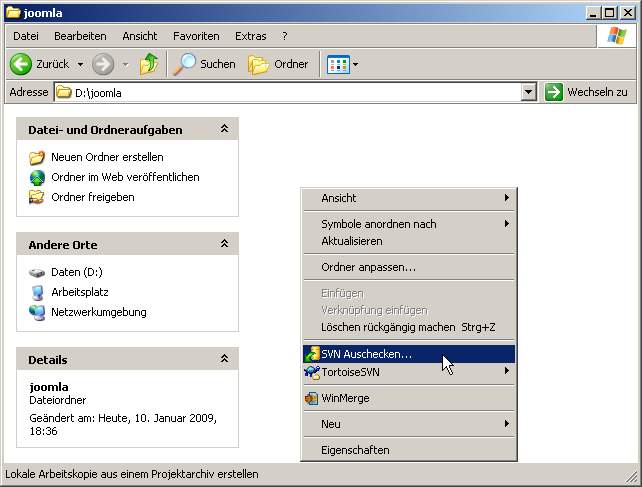The width and height of the screenshot is (642, 487).
Task: Collapse the Details panel
Action: tap(224, 359)
